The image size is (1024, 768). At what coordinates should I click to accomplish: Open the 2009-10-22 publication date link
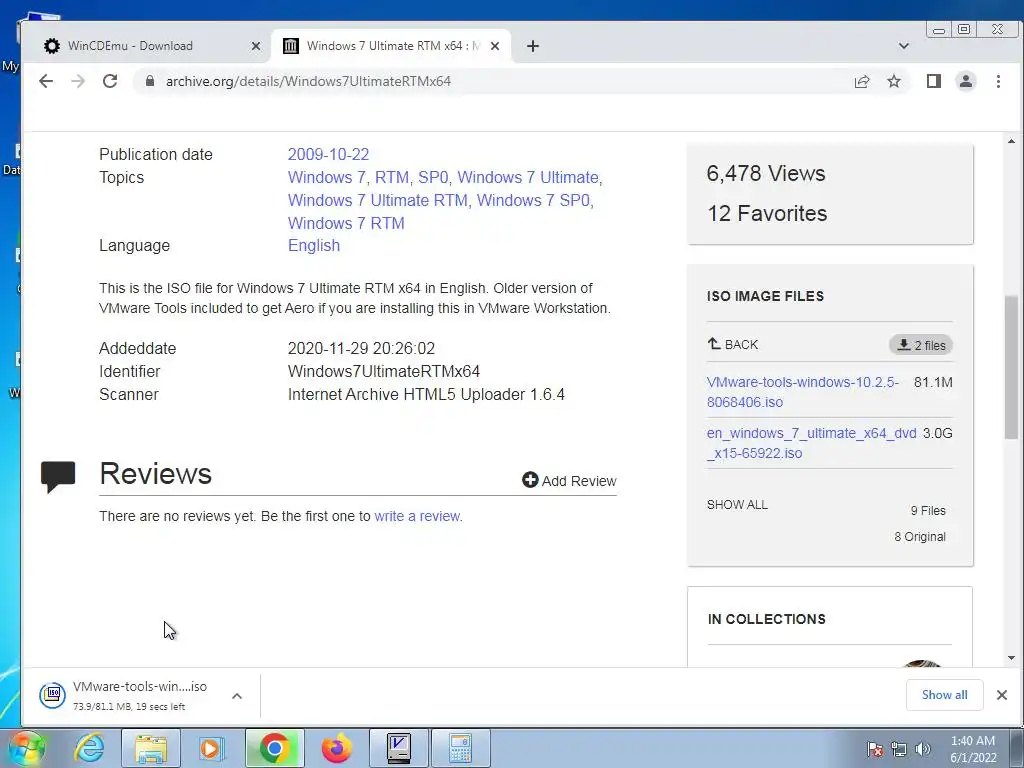click(x=328, y=154)
